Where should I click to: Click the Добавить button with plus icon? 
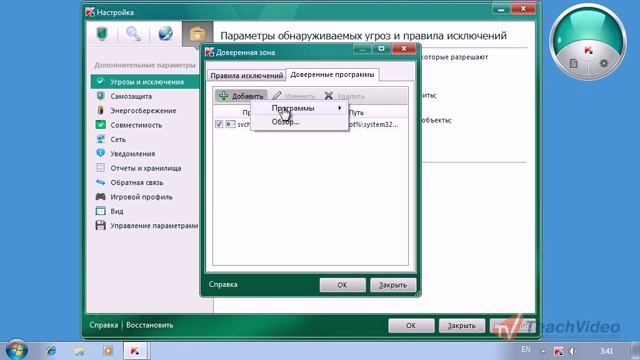coord(241,96)
